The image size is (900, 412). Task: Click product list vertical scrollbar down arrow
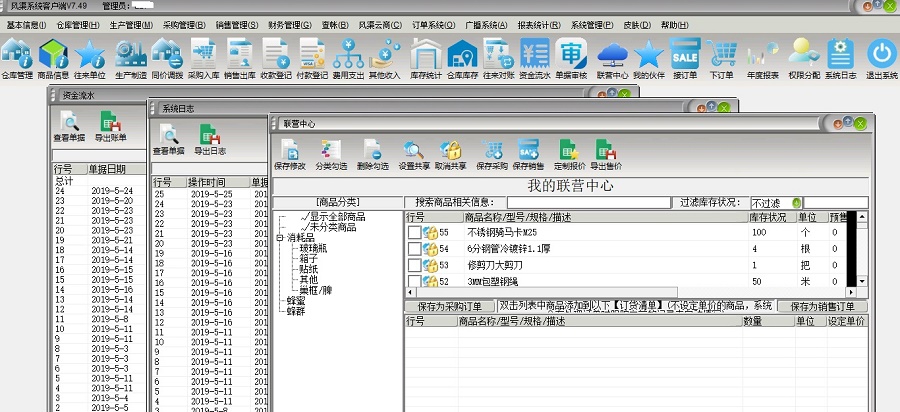point(862,281)
